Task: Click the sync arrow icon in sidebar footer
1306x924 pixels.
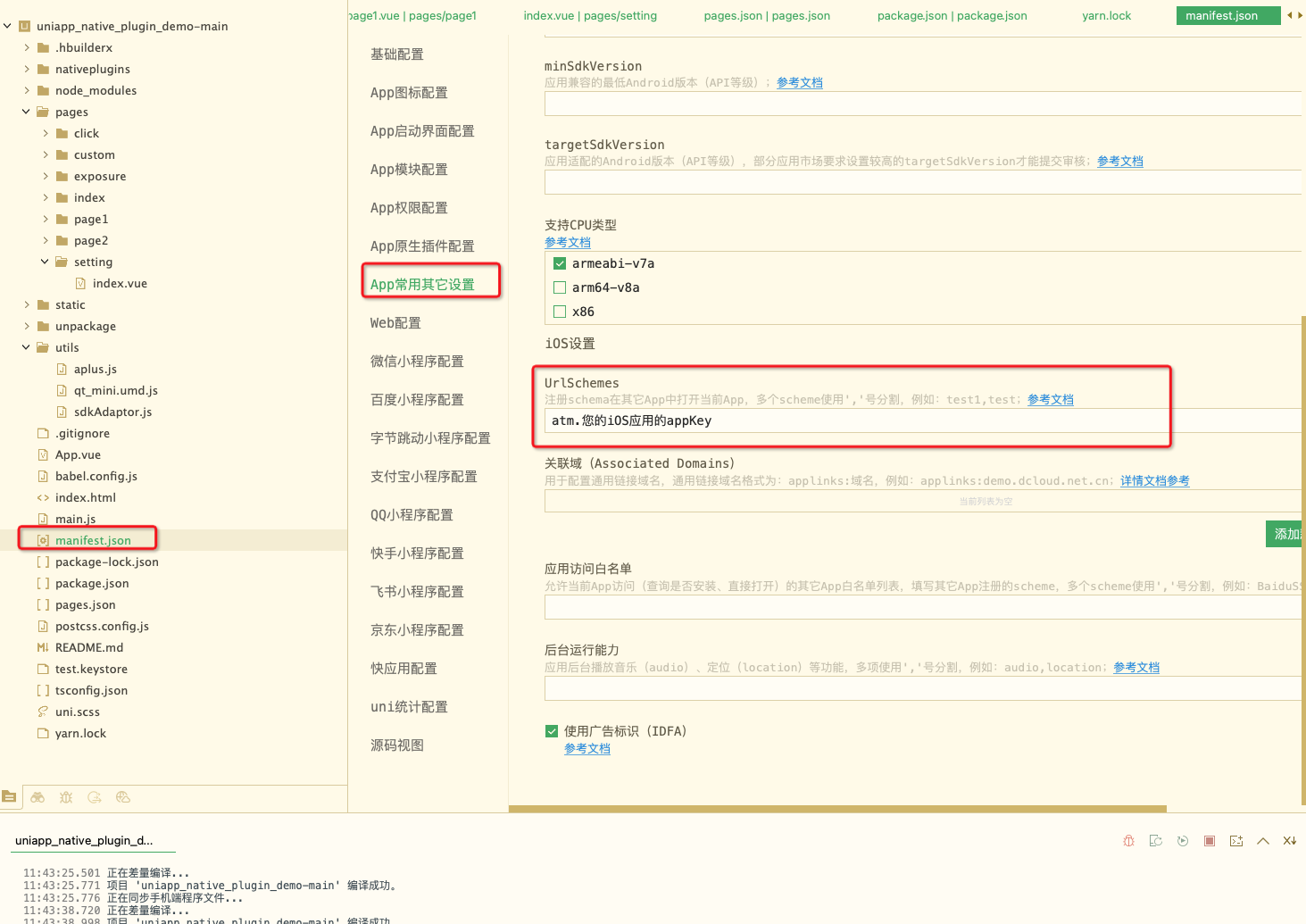Action: coord(95,797)
